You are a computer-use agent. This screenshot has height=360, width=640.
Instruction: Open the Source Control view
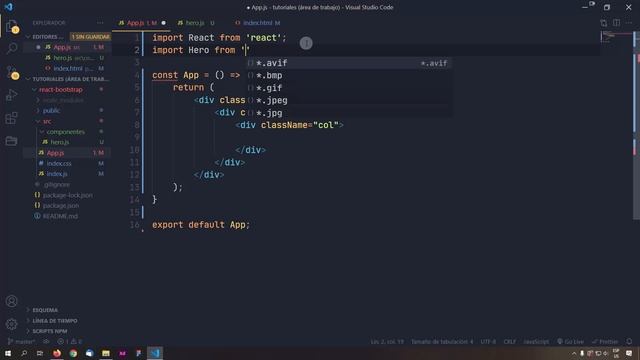pos(11,72)
